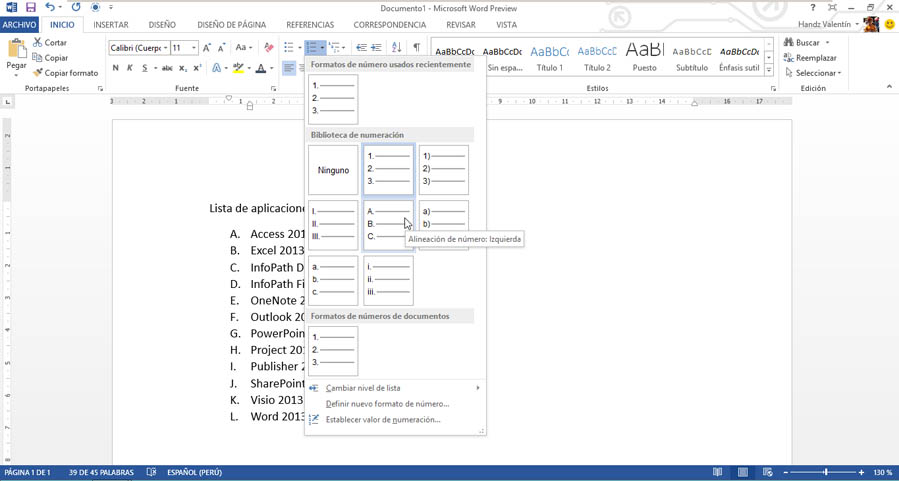Toggle bold (N) formatting
Image resolution: width=899 pixels, height=481 pixels.
click(x=116, y=68)
